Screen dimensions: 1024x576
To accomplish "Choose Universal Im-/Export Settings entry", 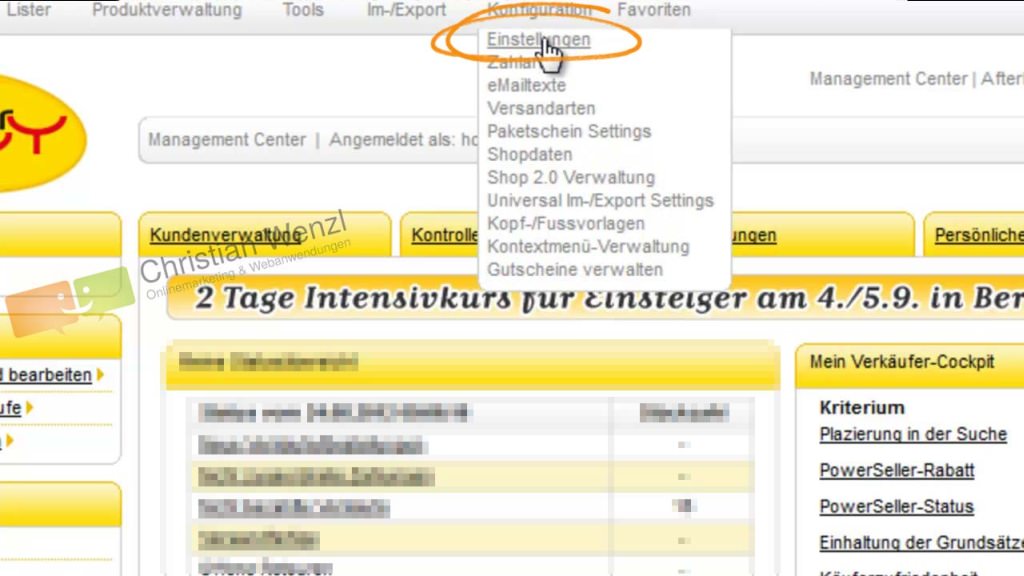I will click(x=600, y=200).
